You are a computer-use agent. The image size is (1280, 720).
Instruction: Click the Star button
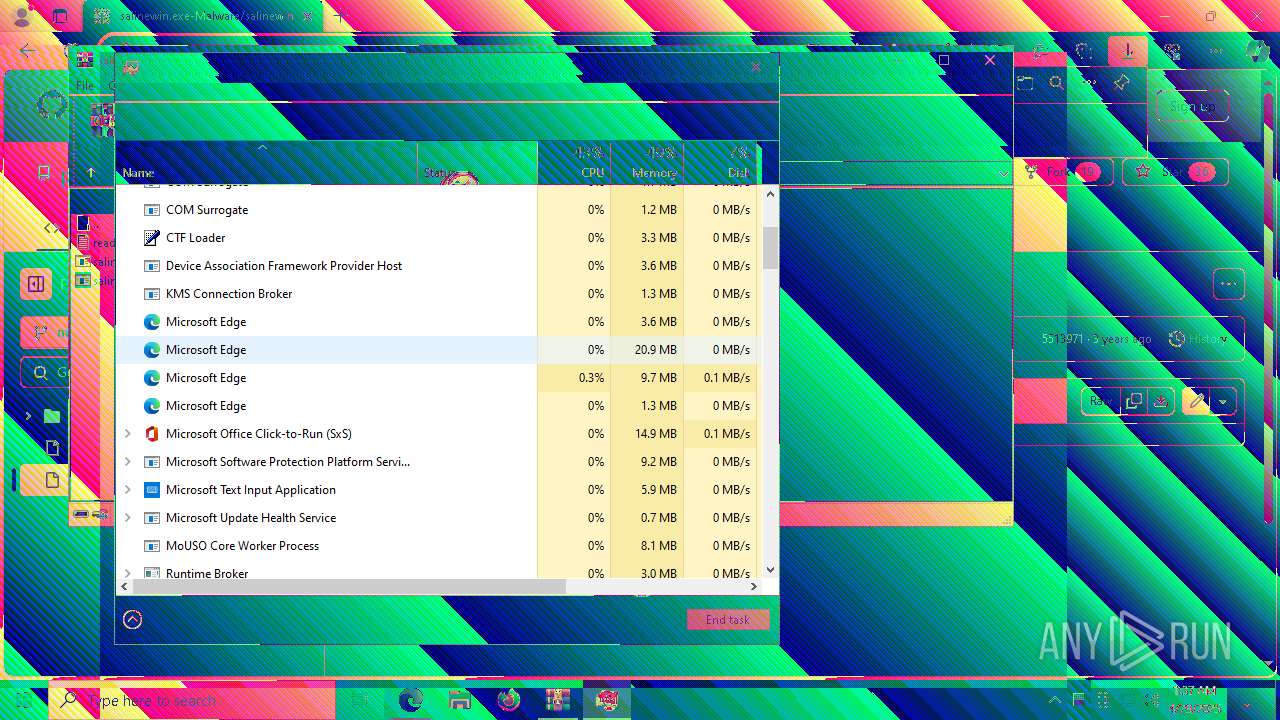1175,172
